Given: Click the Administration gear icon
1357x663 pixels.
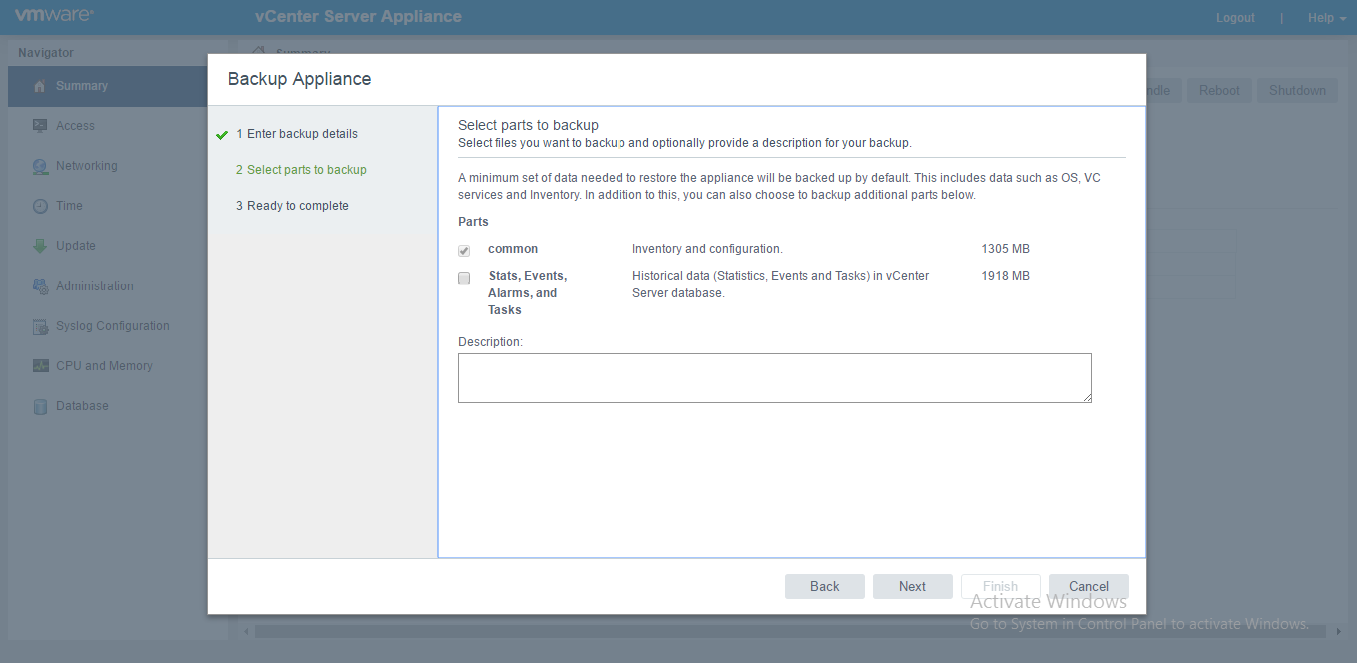Looking at the screenshot, I should pyautogui.click(x=40, y=286).
